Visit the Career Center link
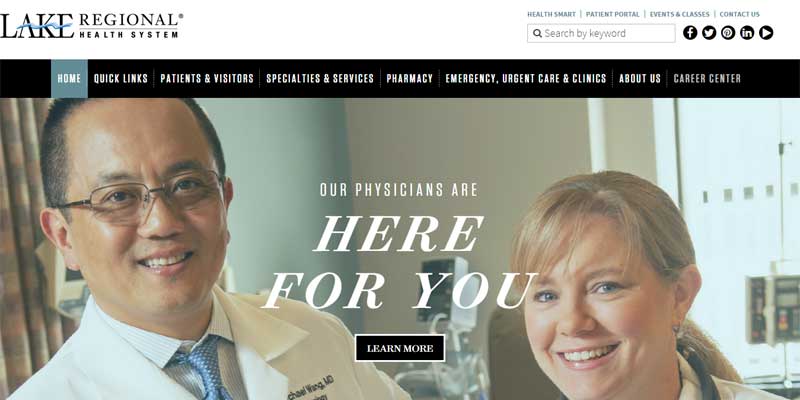800x400 pixels. click(x=707, y=79)
